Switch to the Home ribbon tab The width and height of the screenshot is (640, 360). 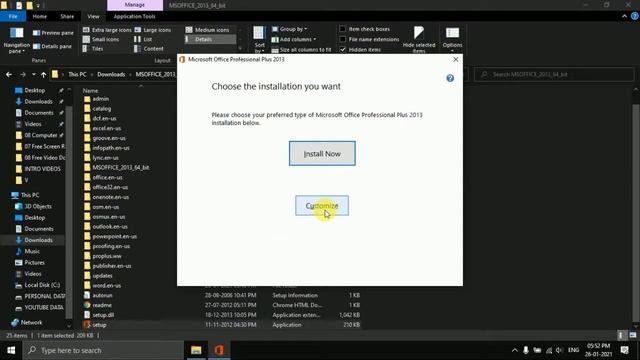coord(40,16)
